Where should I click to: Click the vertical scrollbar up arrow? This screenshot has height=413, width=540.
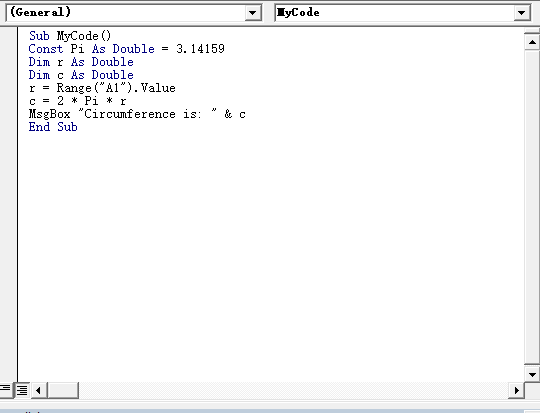[x=532, y=42]
